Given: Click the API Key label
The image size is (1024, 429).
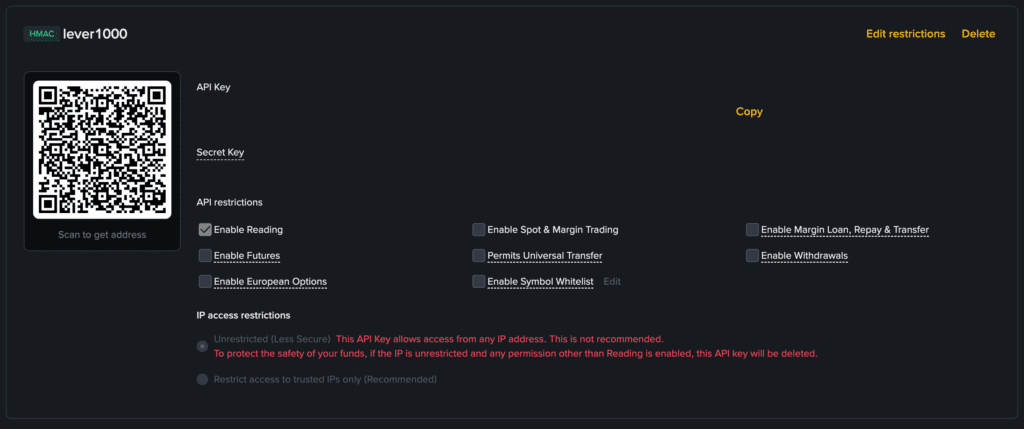Looking at the screenshot, I should pyautogui.click(x=214, y=87).
